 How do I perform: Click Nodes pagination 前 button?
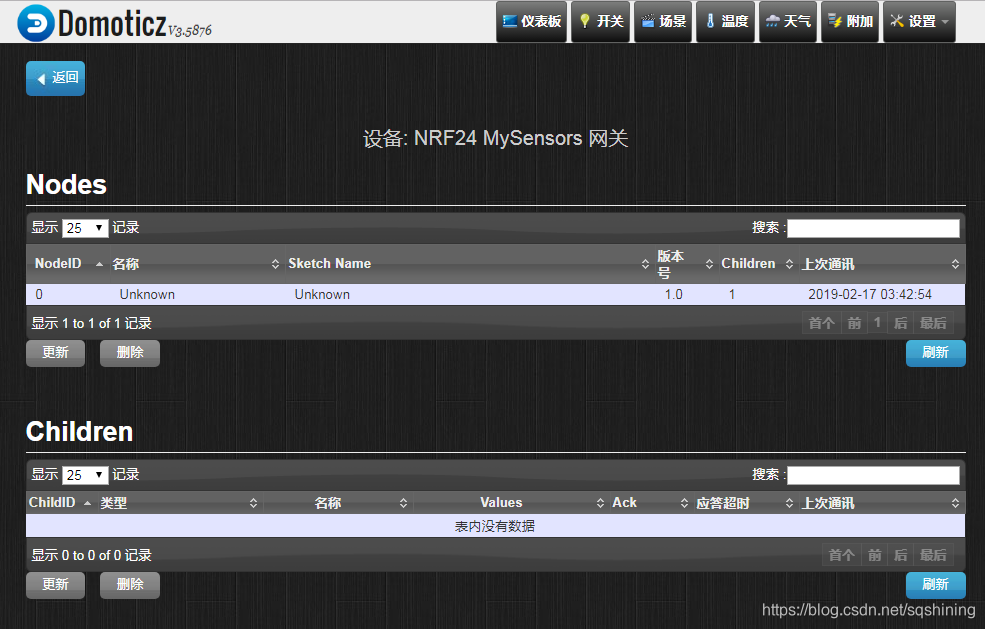[x=854, y=323]
